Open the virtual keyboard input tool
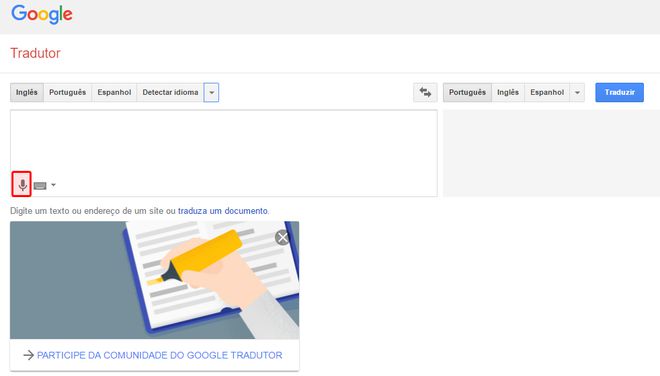 40,186
